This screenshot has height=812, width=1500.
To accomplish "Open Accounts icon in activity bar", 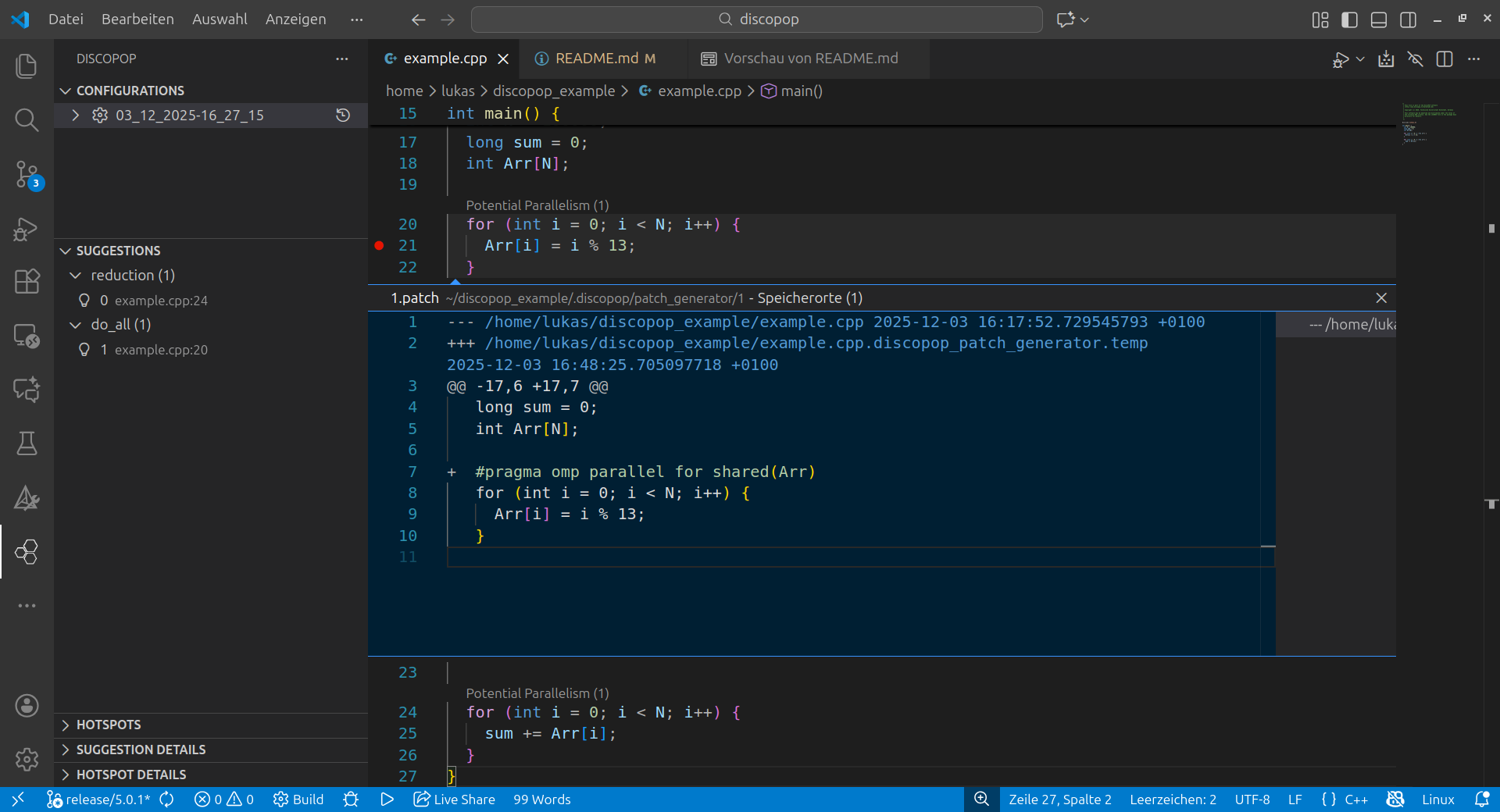I will [27, 706].
